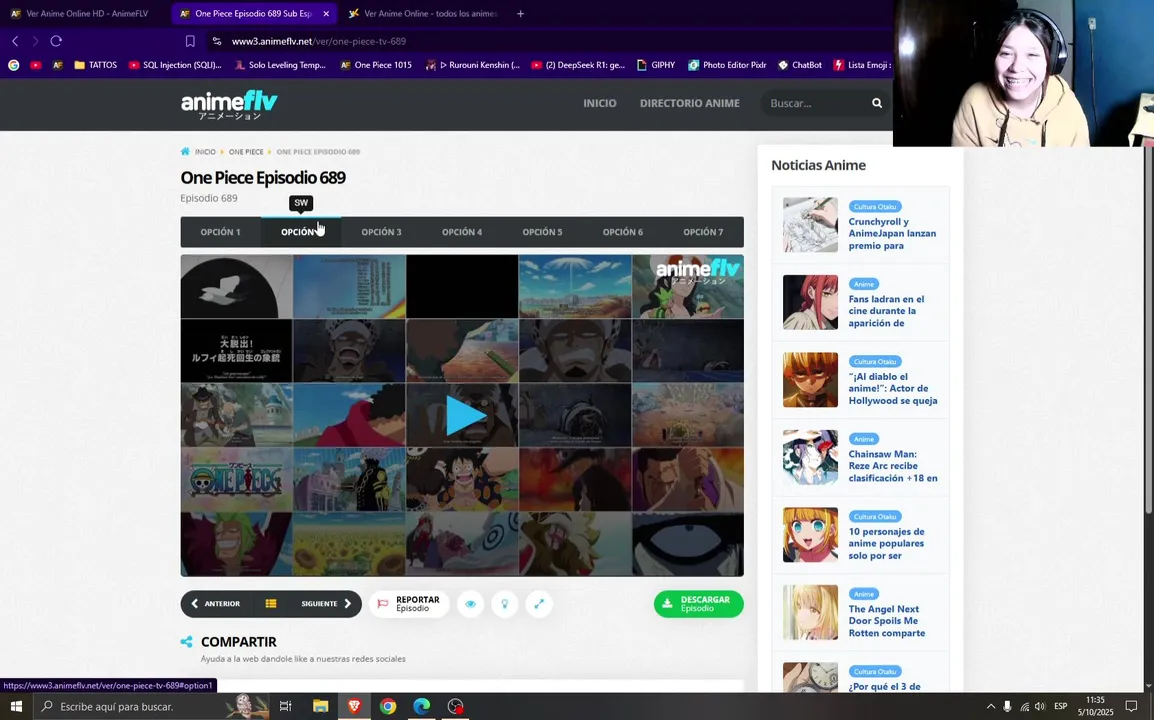Play the One Piece episode video
The width and height of the screenshot is (1154, 720).
pos(466,416)
